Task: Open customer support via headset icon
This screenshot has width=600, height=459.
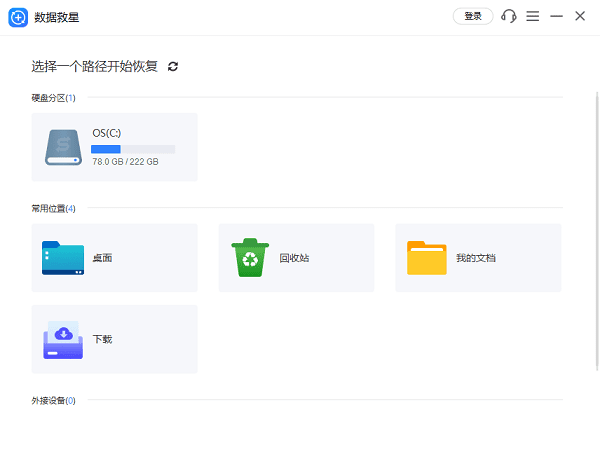Action: click(x=509, y=17)
